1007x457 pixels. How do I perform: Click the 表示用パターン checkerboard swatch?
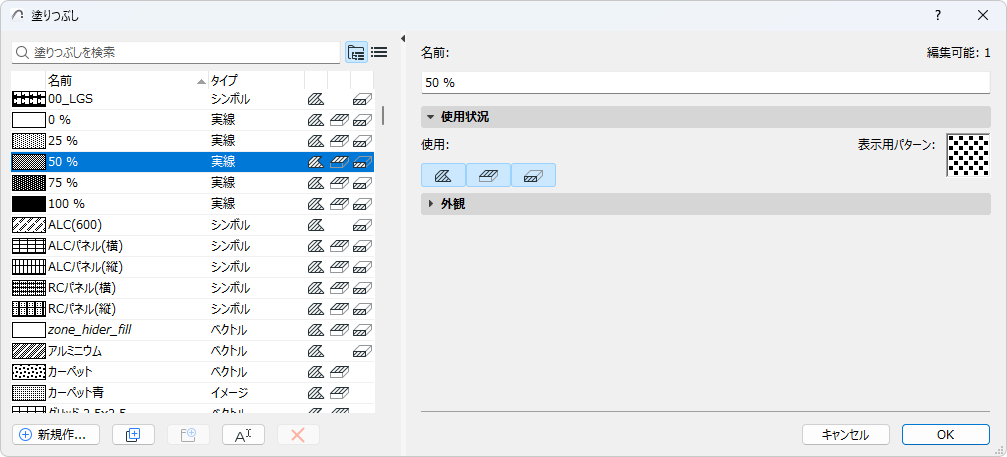pyautogui.click(x=968, y=155)
